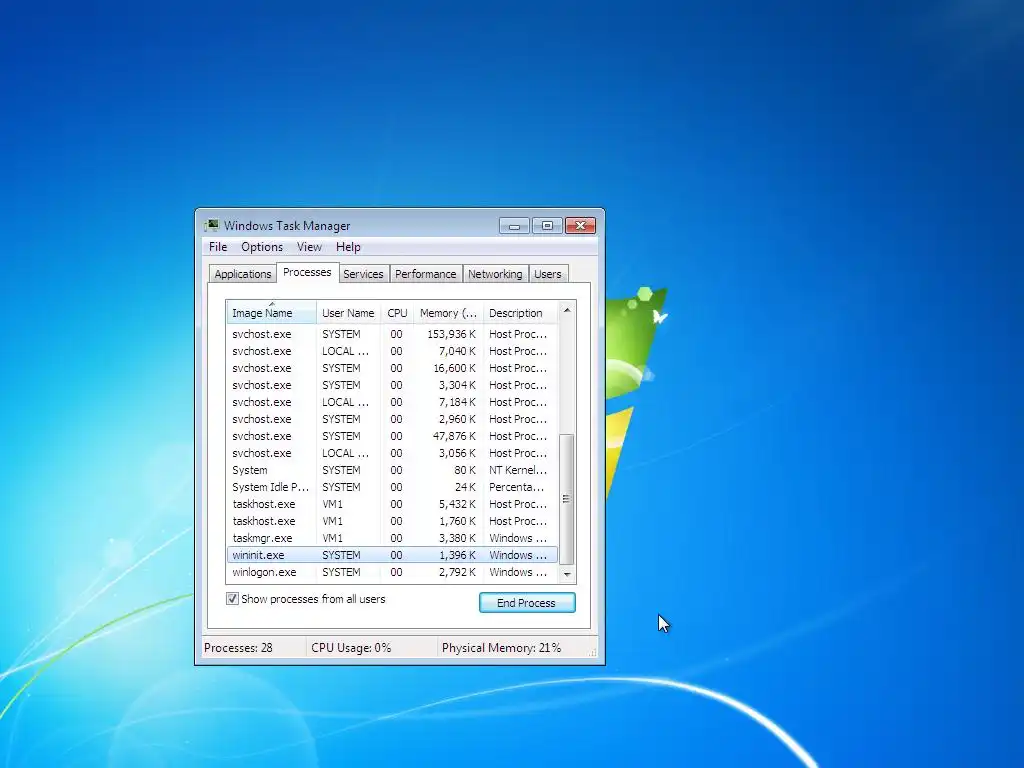Click CPU Usage: 0% in status bar
The image size is (1024, 768).
(x=351, y=648)
